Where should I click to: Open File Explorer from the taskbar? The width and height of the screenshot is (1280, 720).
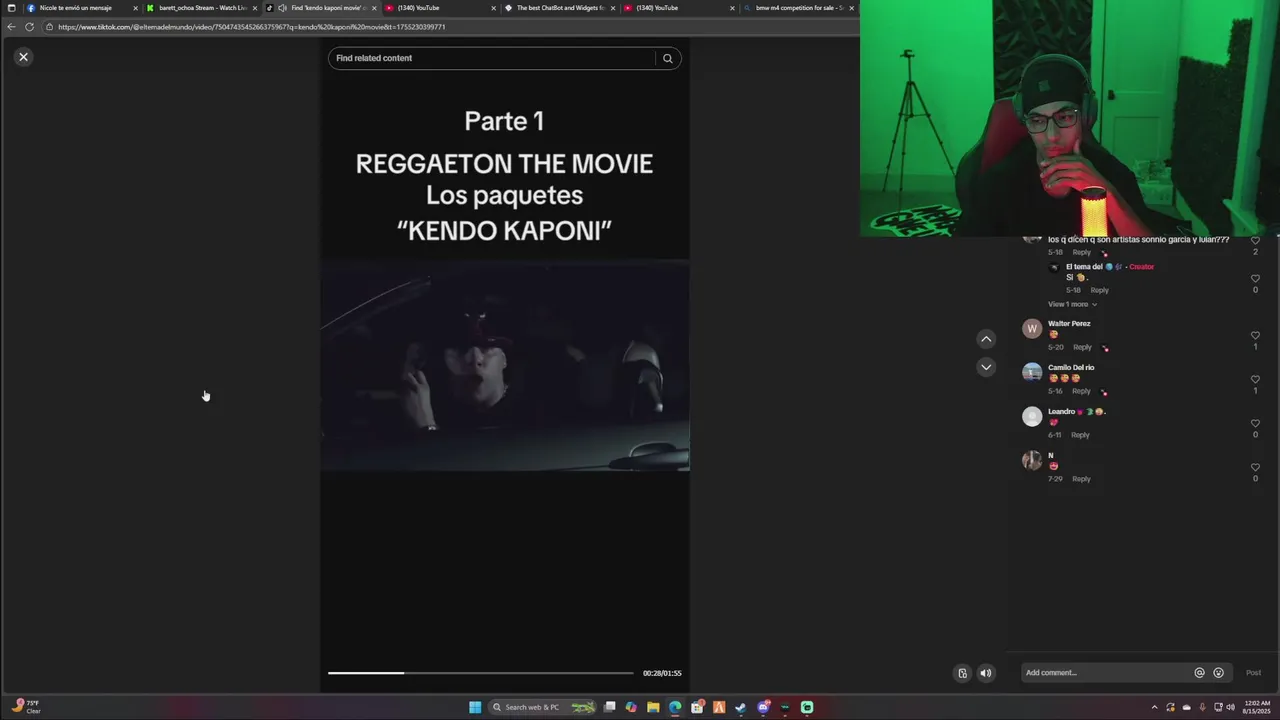click(x=653, y=707)
